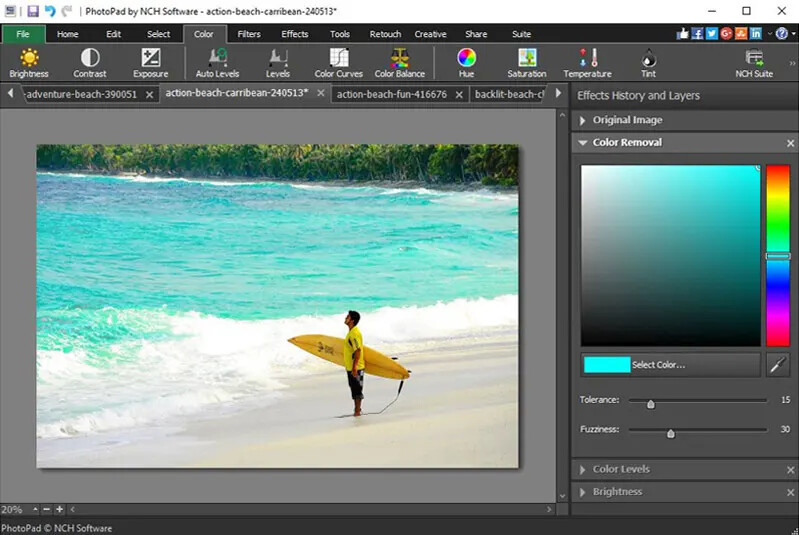Image resolution: width=799 pixels, height=535 pixels.
Task: Open the Filters ribbon tab
Action: [x=249, y=34]
